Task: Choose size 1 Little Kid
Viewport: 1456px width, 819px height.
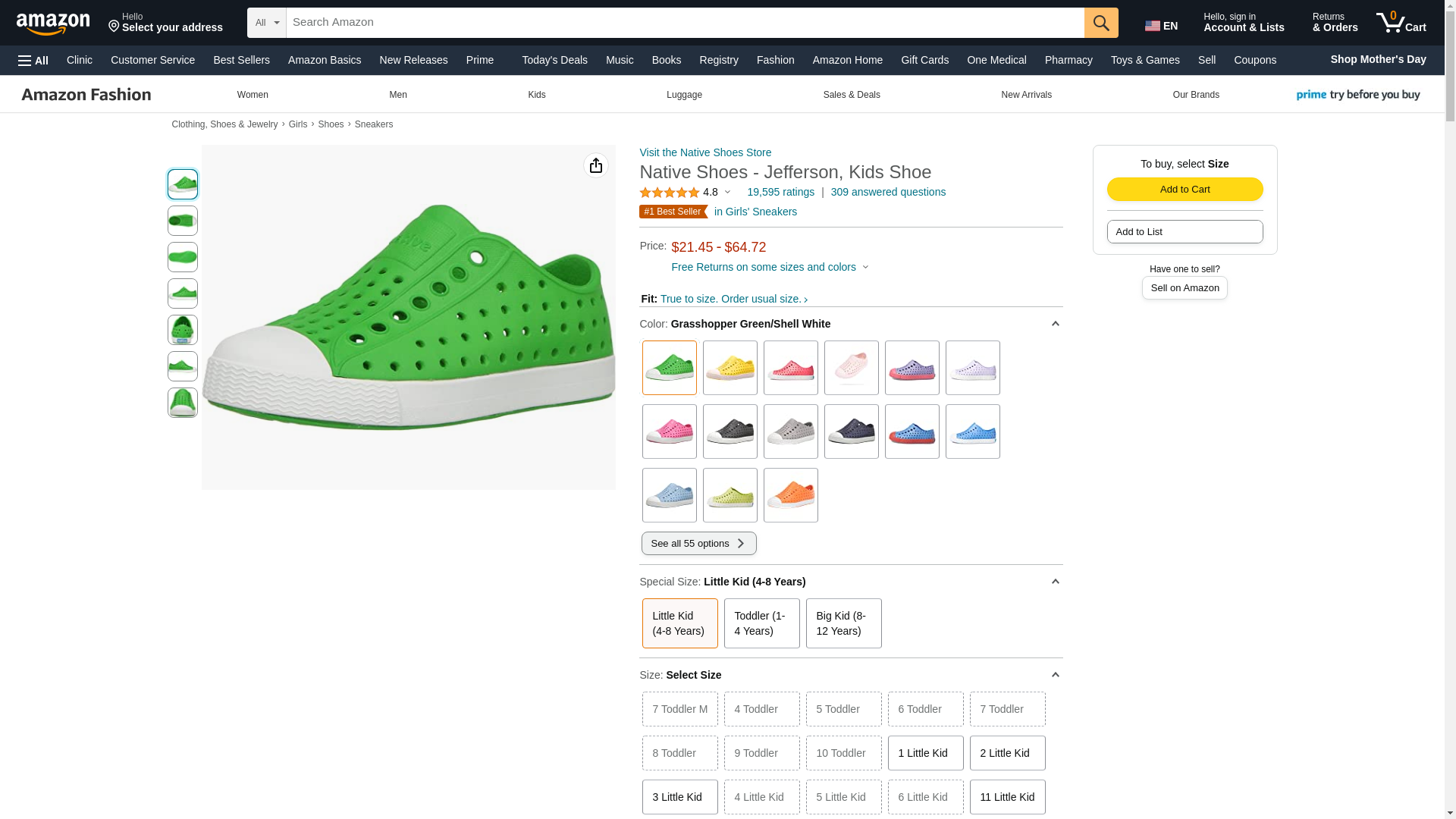Action: (925, 753)
